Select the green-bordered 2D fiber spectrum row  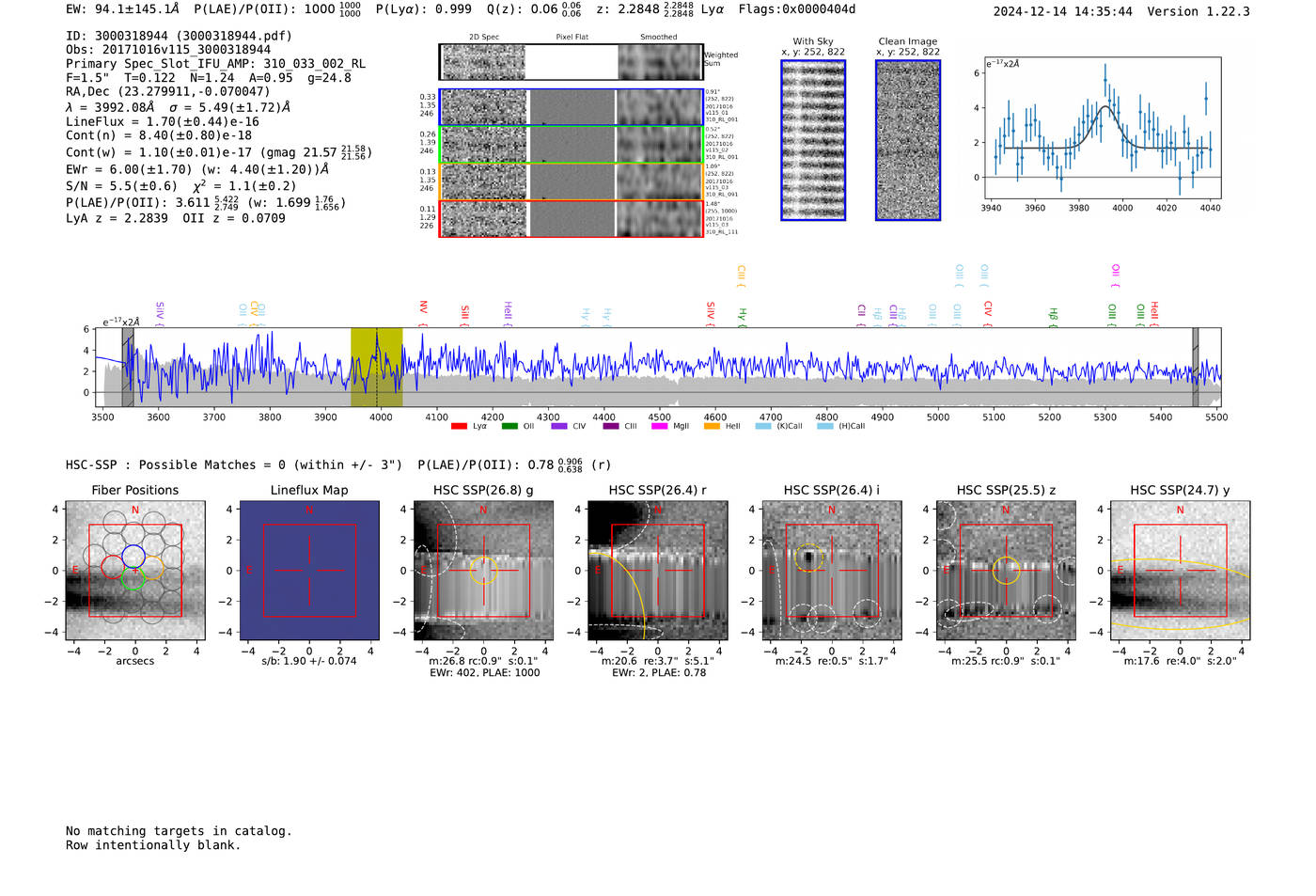(571, 144)
